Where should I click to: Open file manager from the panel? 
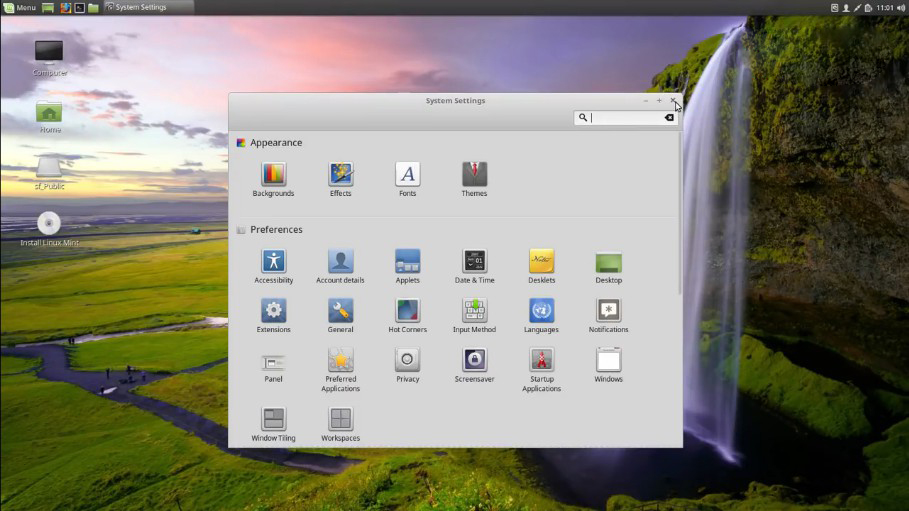(93, 8)
